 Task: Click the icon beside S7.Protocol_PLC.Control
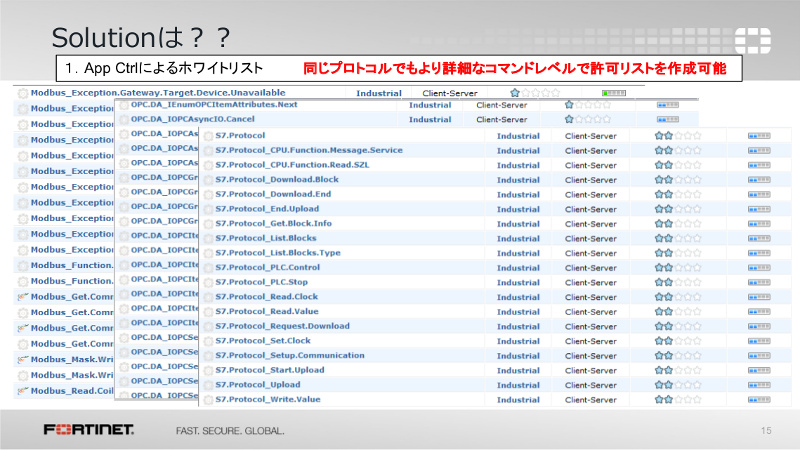208,268
